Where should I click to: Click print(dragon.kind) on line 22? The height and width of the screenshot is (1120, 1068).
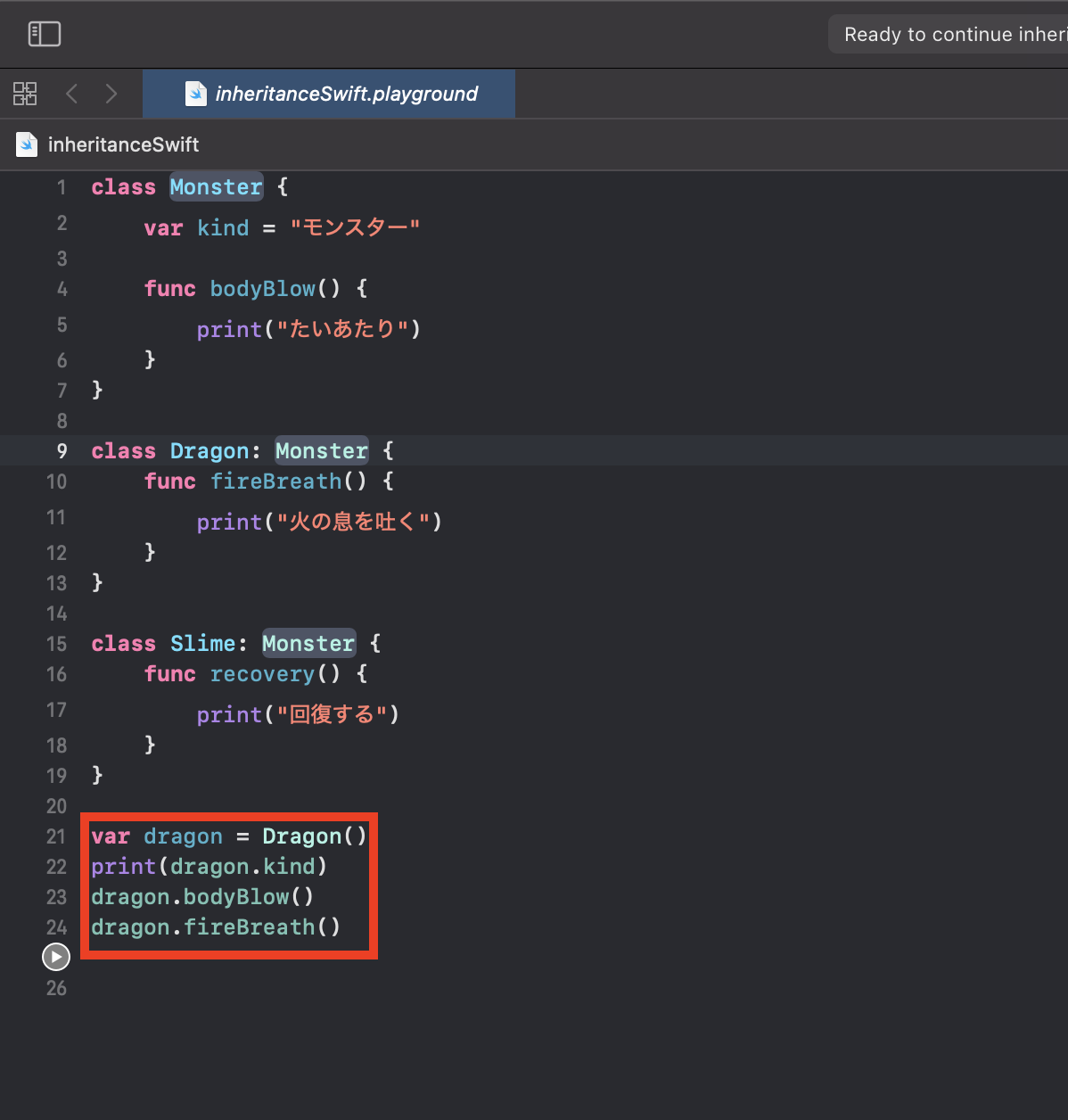point(209,867)
